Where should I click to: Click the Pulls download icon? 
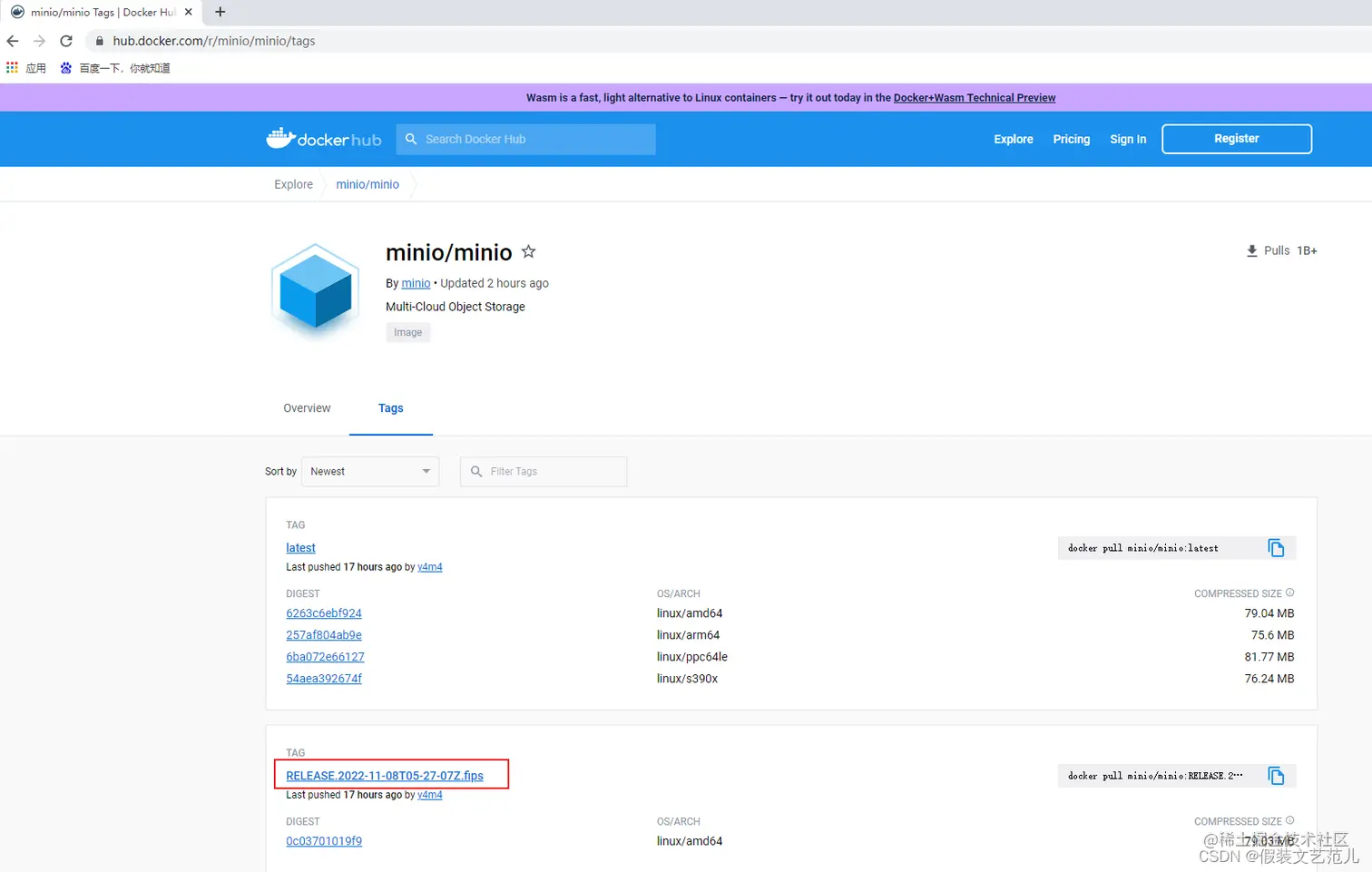tap(1252, 250)
